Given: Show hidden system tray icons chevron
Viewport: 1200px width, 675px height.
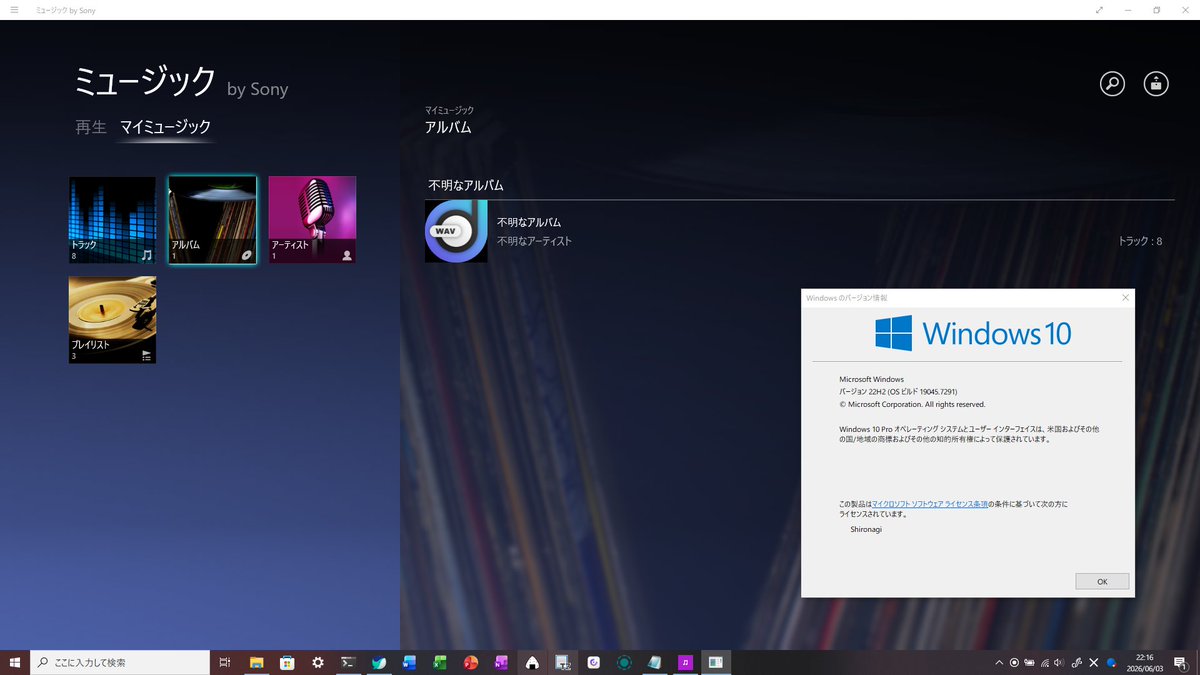Looking at the screenshot, I should point(999,662).
